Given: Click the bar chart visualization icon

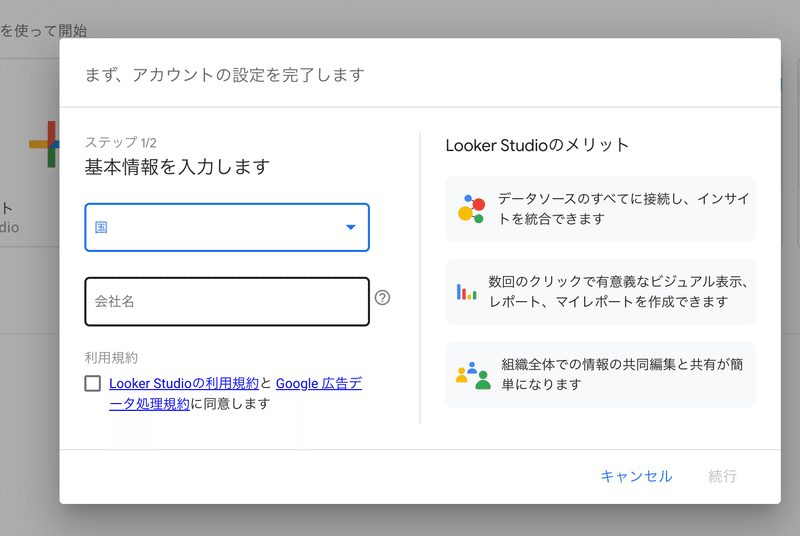Looking at the screenshot, I should point(466,292).
